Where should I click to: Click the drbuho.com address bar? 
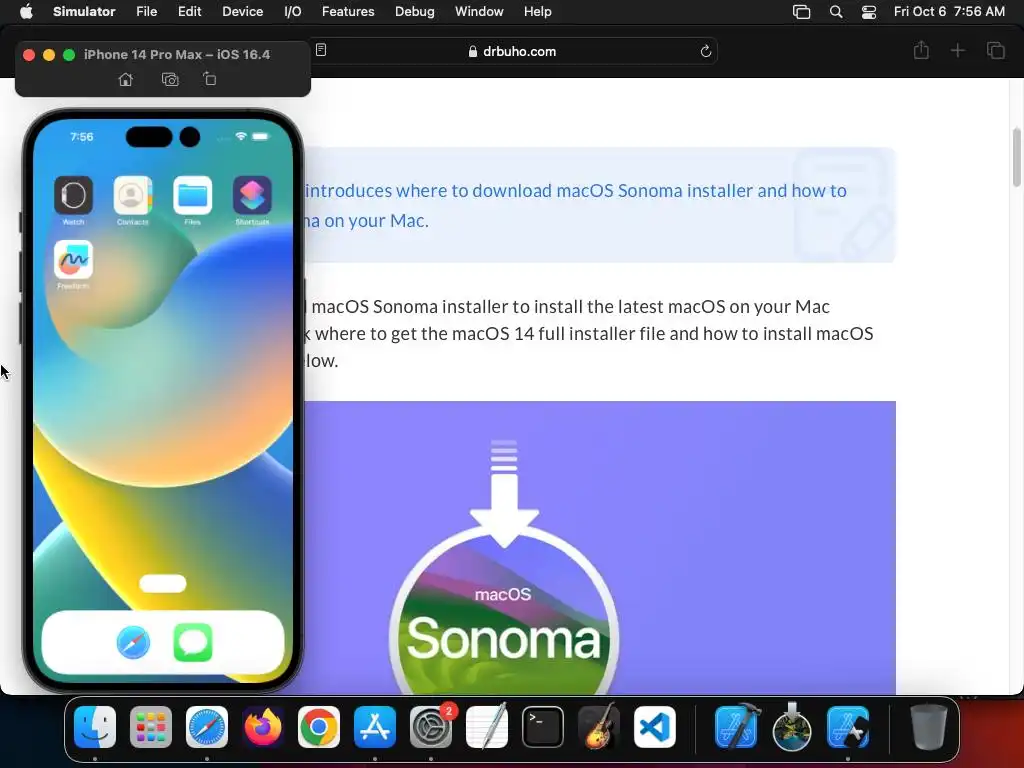click(x=512, y=51)
